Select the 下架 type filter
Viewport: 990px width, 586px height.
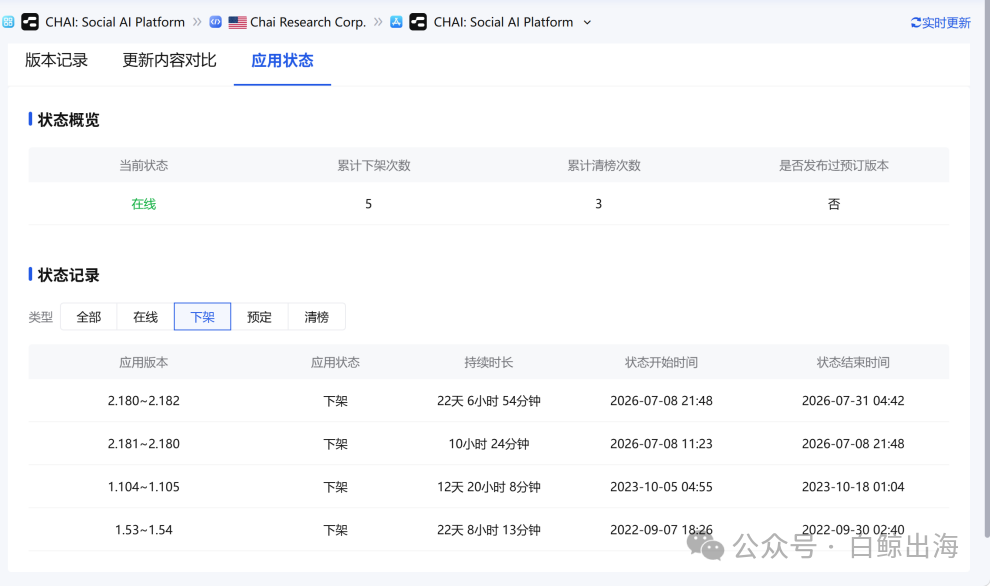pyautogui.click(x=202, y=317)
